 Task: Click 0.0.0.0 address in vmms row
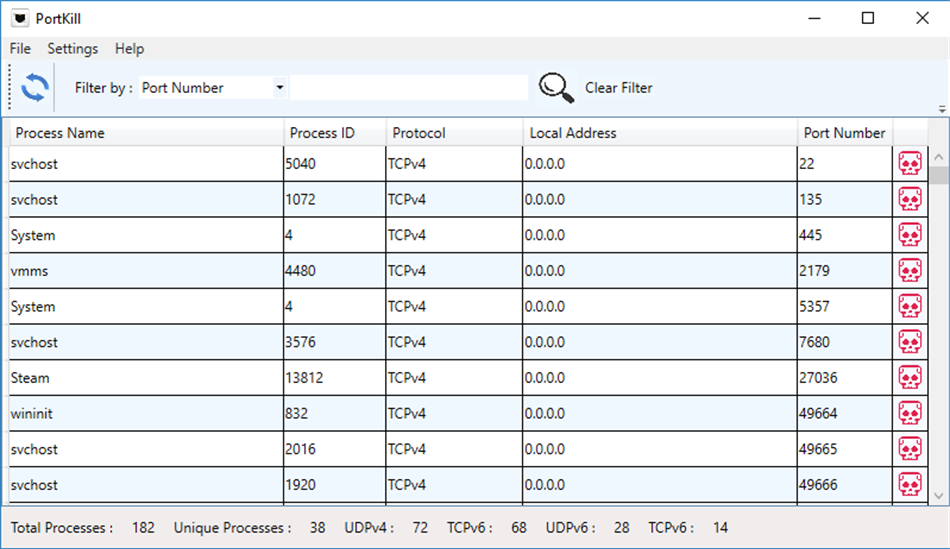660,271
